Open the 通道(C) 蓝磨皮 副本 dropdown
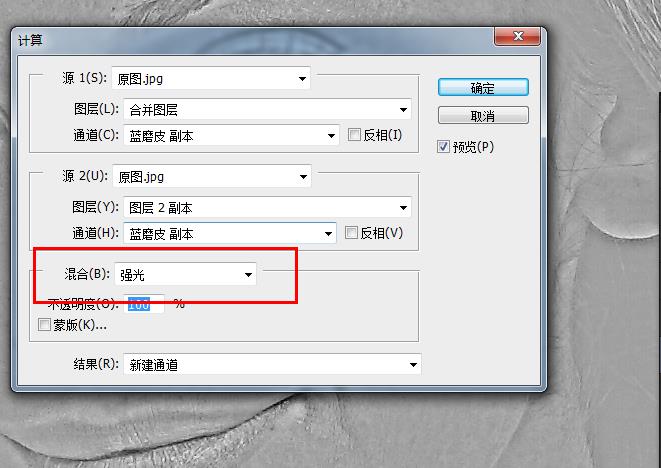661x468 pixels. (x=231, y=135)
